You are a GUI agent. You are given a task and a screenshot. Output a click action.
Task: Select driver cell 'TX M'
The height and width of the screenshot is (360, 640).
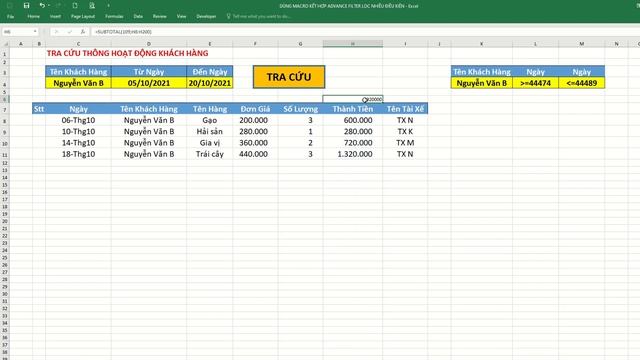coord(405,143)
